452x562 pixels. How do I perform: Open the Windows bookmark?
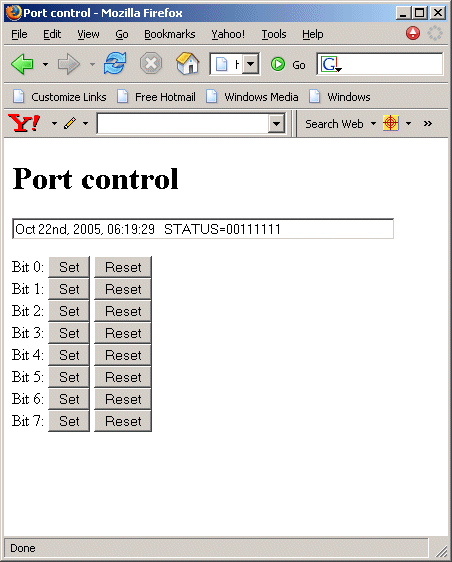(340, 97)
